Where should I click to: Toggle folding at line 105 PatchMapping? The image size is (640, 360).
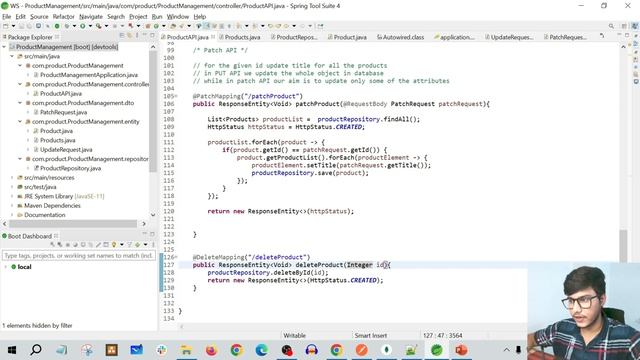(176, 96)
